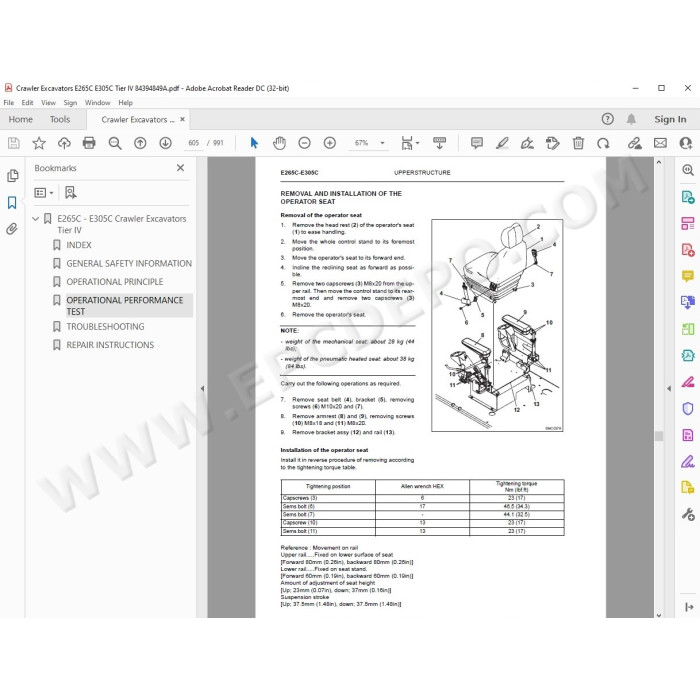Open Create PDF tool in sidebar
Image resolution: width=700 pixels, height=700 pixels.
(688, 250)
